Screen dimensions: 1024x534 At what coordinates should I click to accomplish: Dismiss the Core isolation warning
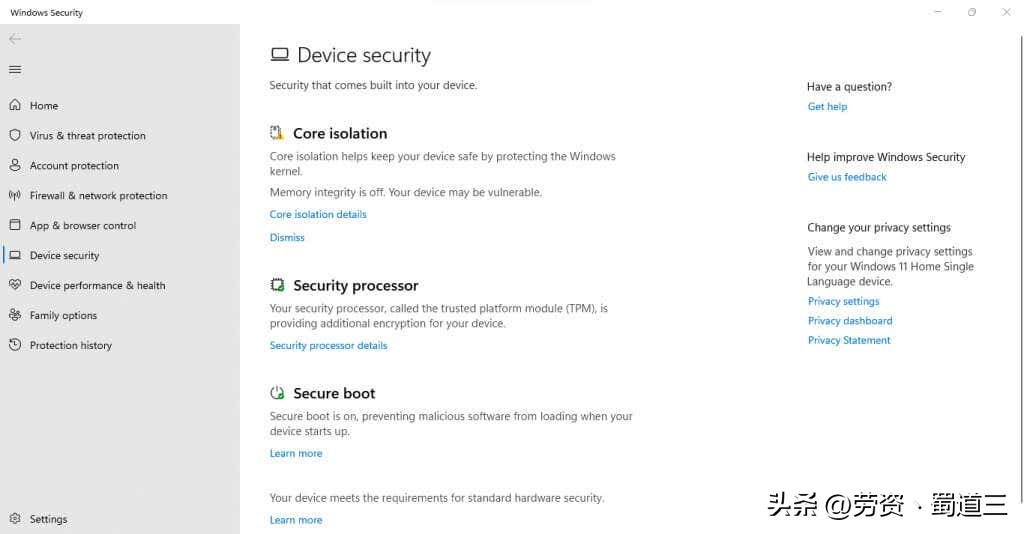287,237
